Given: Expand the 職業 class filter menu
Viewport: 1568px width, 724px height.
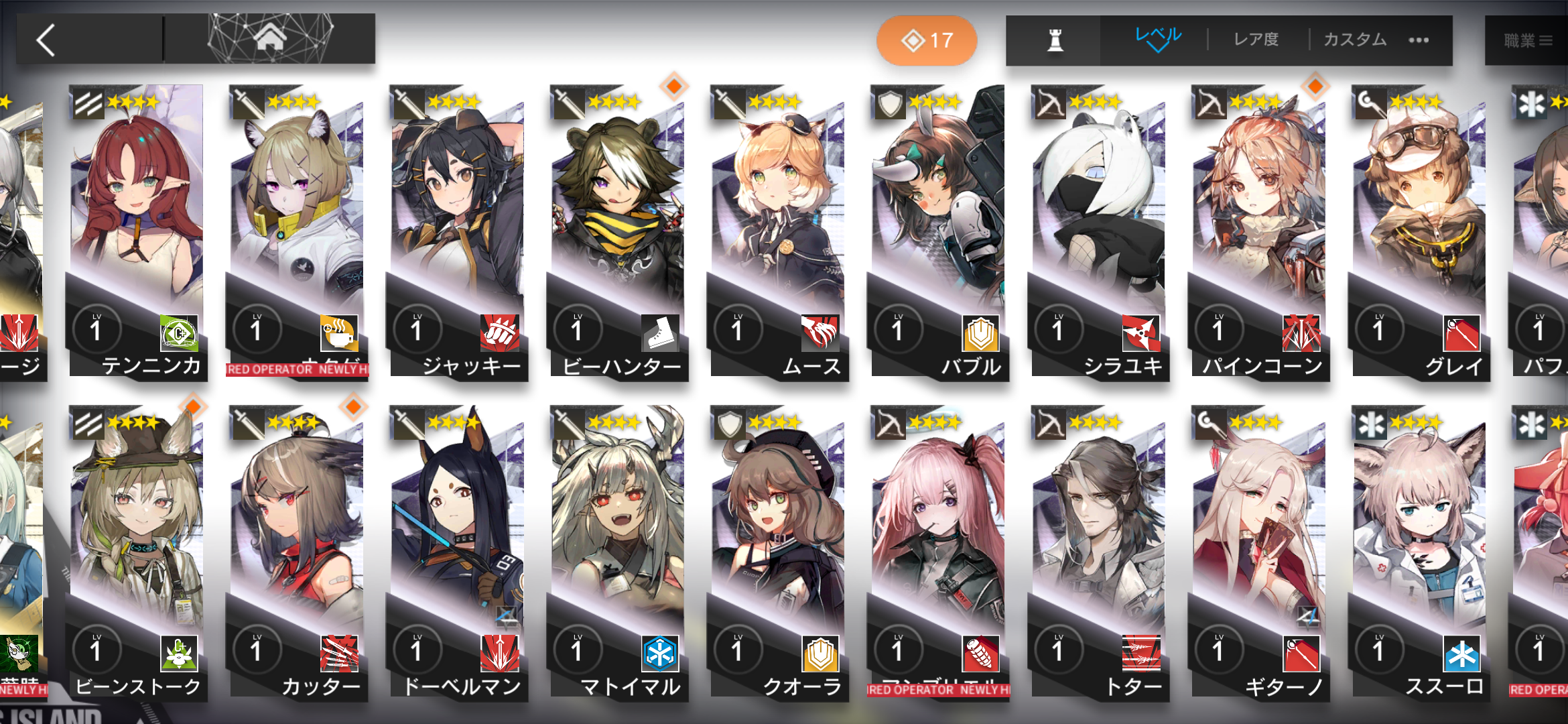Looking at the screenshot, I should point(1528,40).
